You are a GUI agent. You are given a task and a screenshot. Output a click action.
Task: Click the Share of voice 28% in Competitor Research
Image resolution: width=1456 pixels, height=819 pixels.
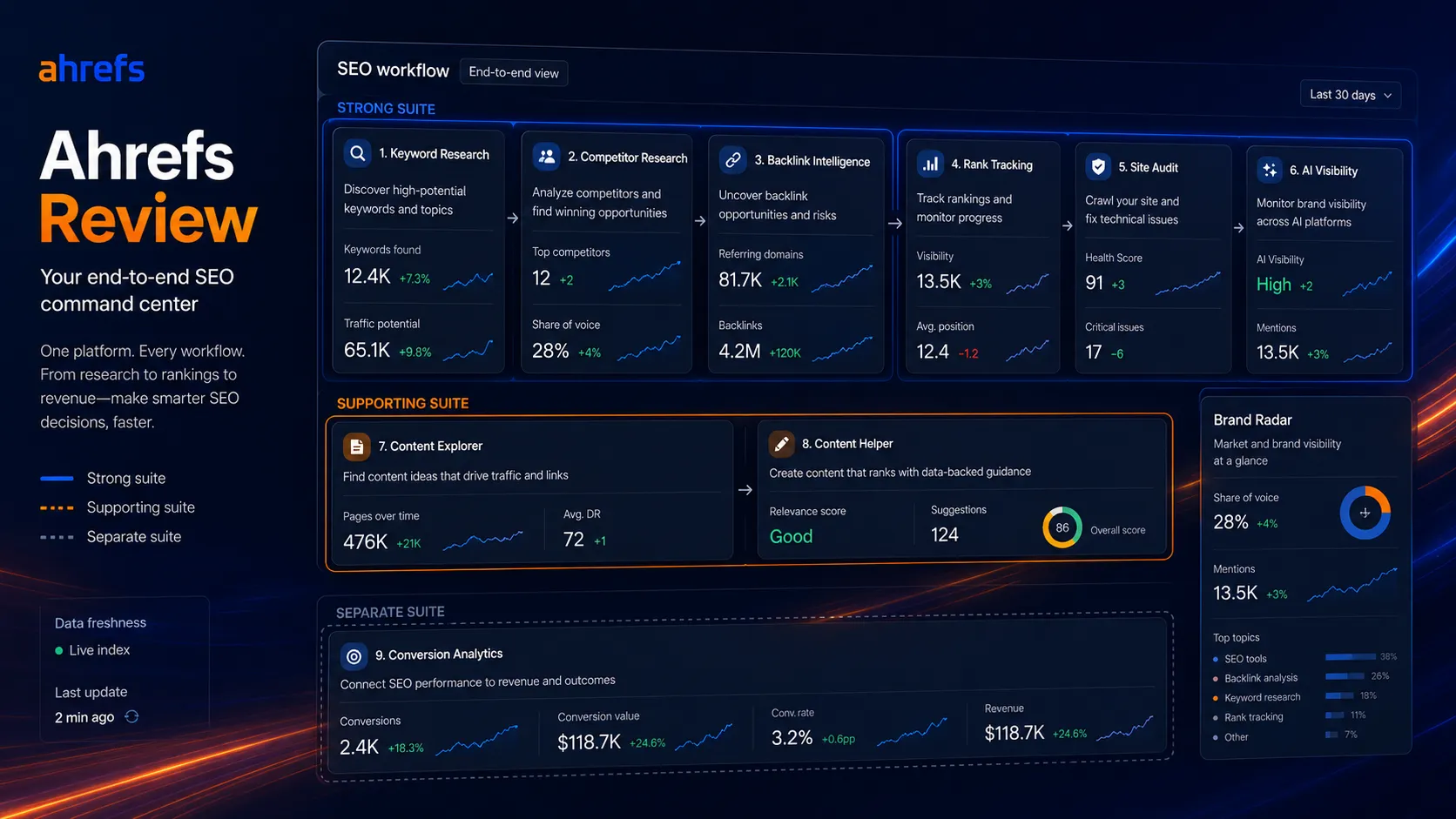click(550, 351)
